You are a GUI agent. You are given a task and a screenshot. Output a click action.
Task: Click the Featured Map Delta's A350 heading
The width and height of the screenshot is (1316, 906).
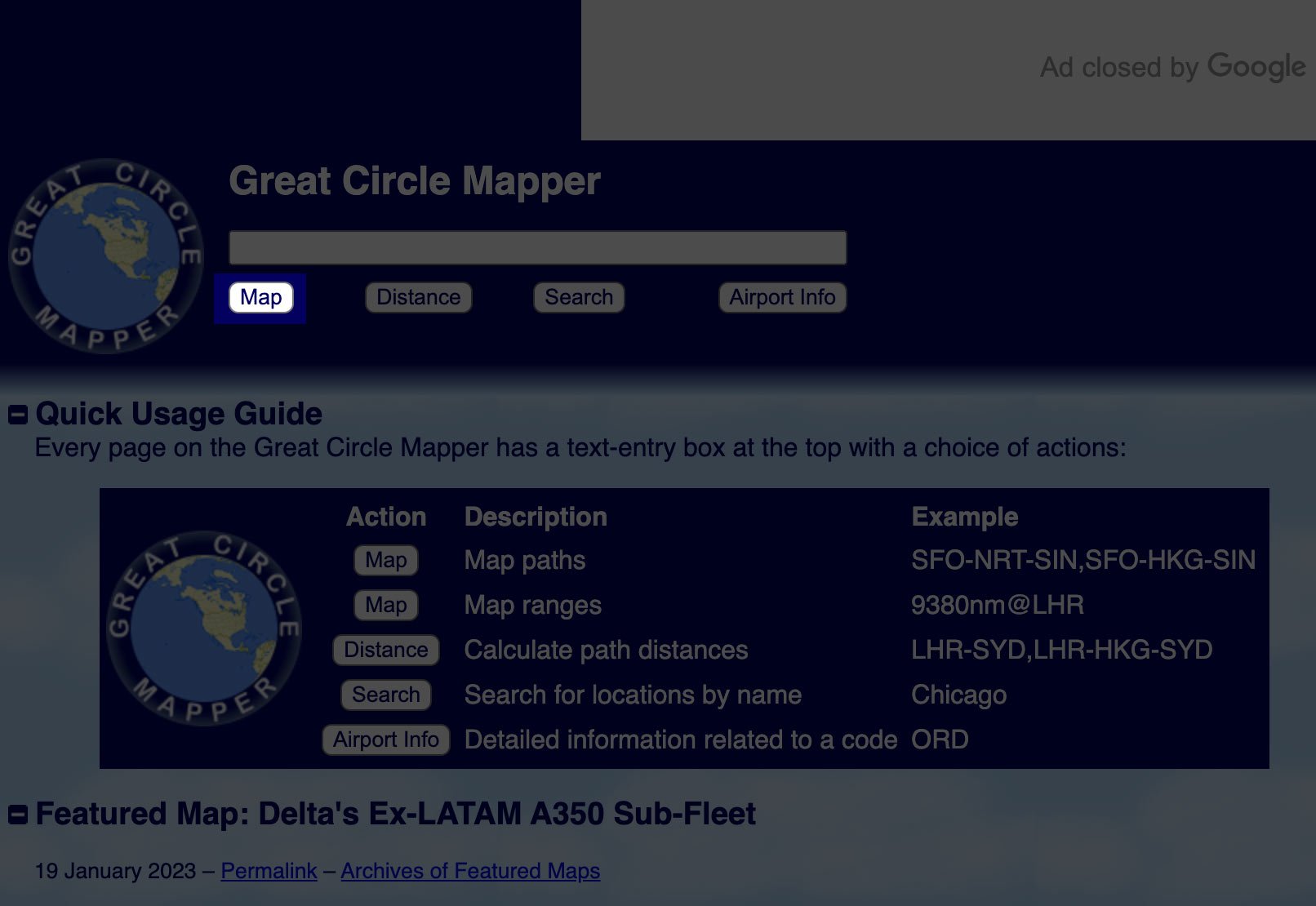(395, 814)
